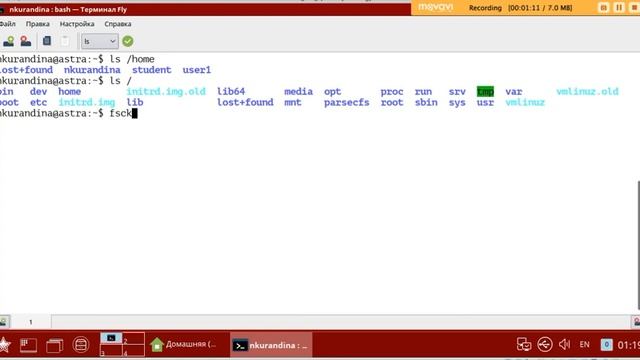Click 'home' in the ls / output
The image size is (640, 360).
pyautogui.click(x=69, y=91)
